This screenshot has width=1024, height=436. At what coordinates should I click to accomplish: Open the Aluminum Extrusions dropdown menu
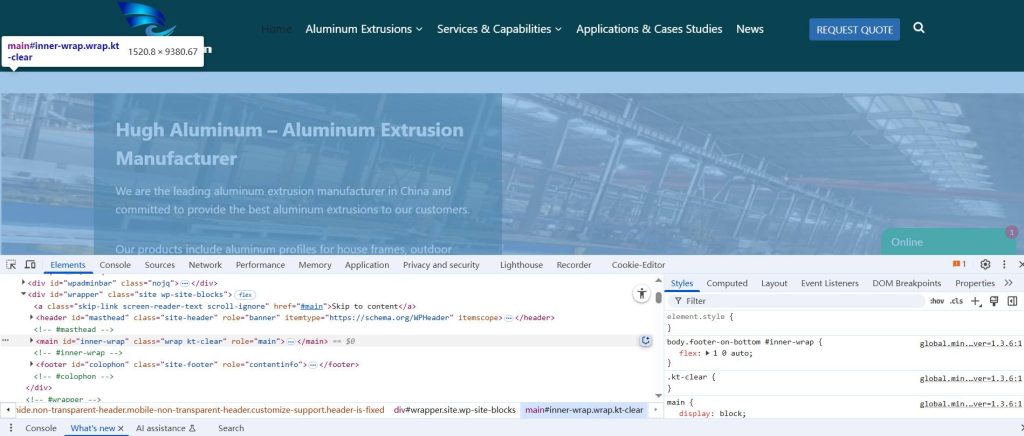point(364,29)
